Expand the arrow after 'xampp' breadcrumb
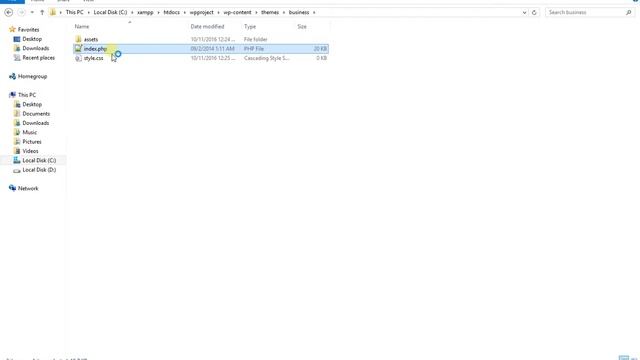Image resolution: width=640 pixels, height=360 pixels. [158, 13]
